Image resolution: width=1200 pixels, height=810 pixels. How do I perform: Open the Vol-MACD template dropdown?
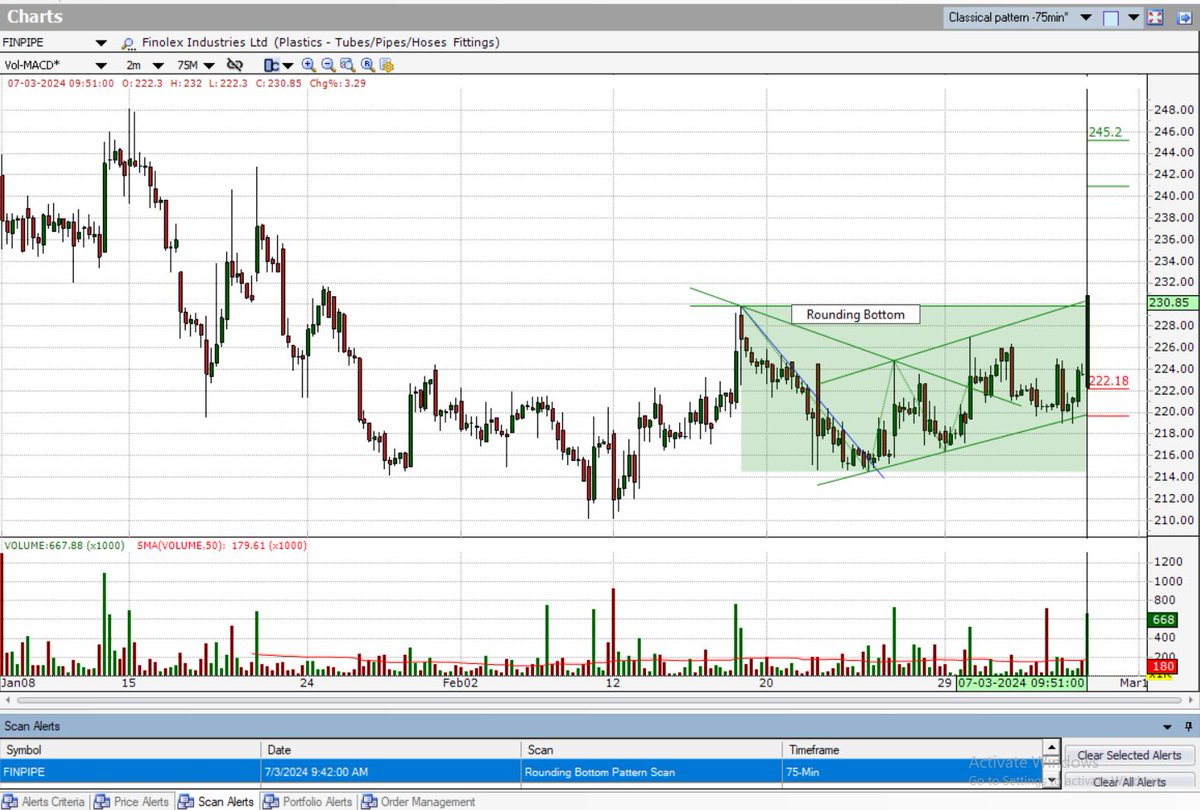tap(101, 65)
